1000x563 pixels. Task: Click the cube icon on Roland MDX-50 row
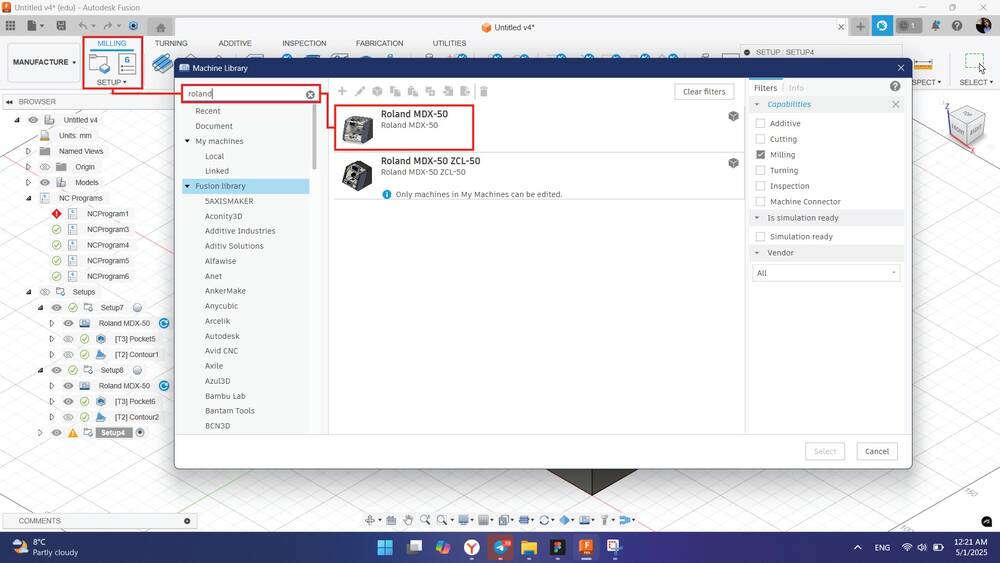[x=733, y=116]
